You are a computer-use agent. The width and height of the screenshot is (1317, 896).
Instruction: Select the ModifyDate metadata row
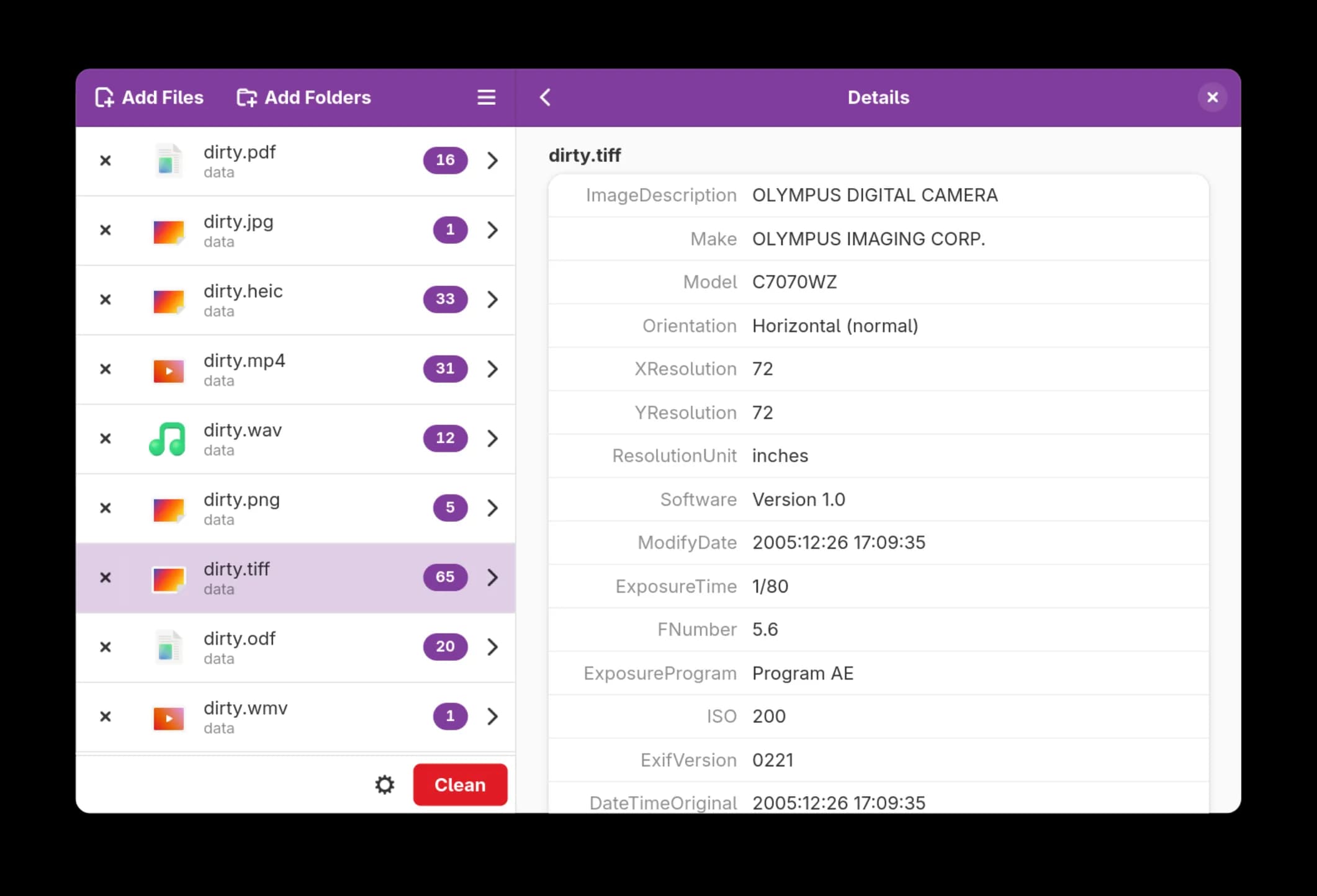[878, 542]
